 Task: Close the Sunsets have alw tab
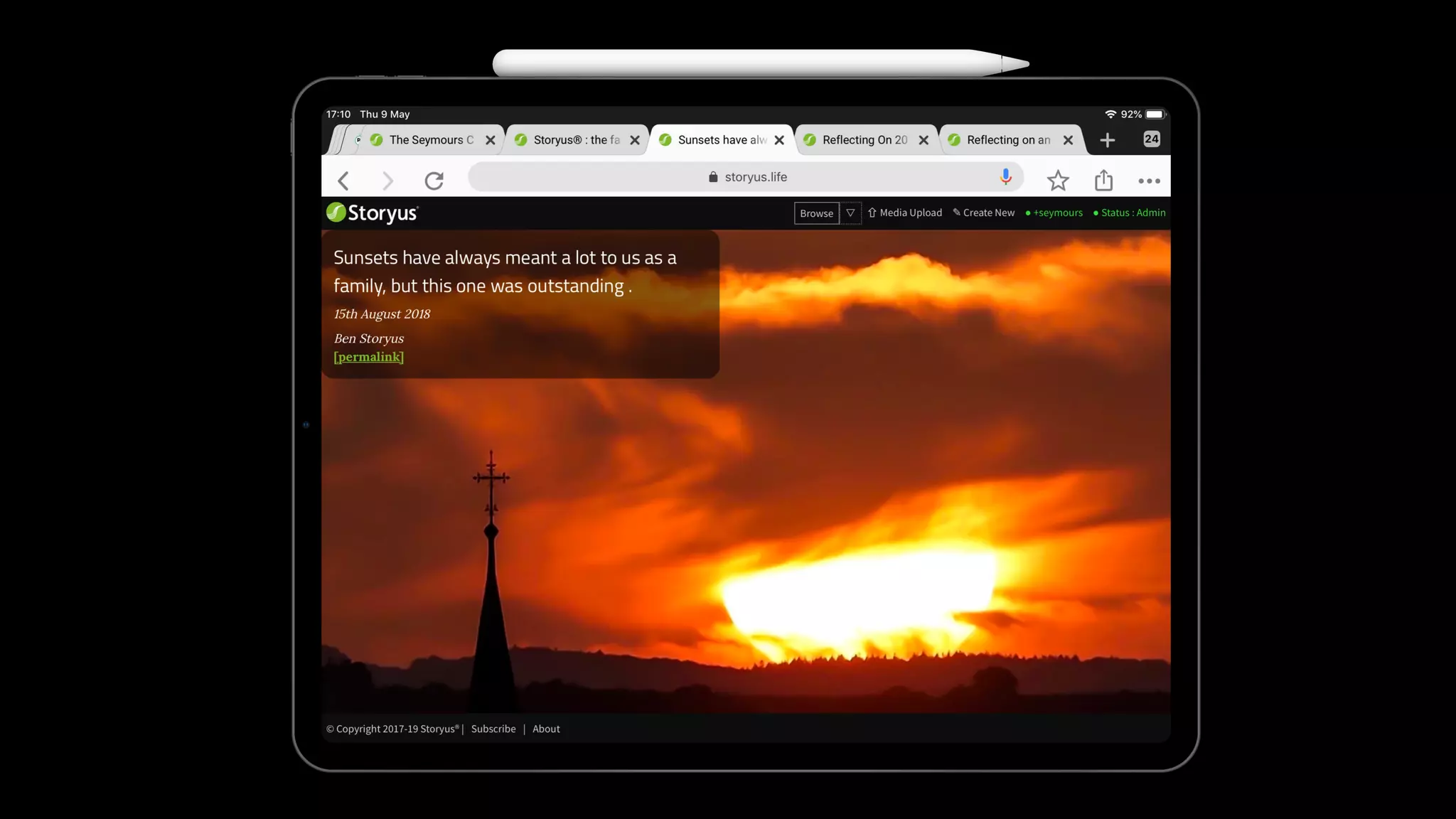click(779, 140)
